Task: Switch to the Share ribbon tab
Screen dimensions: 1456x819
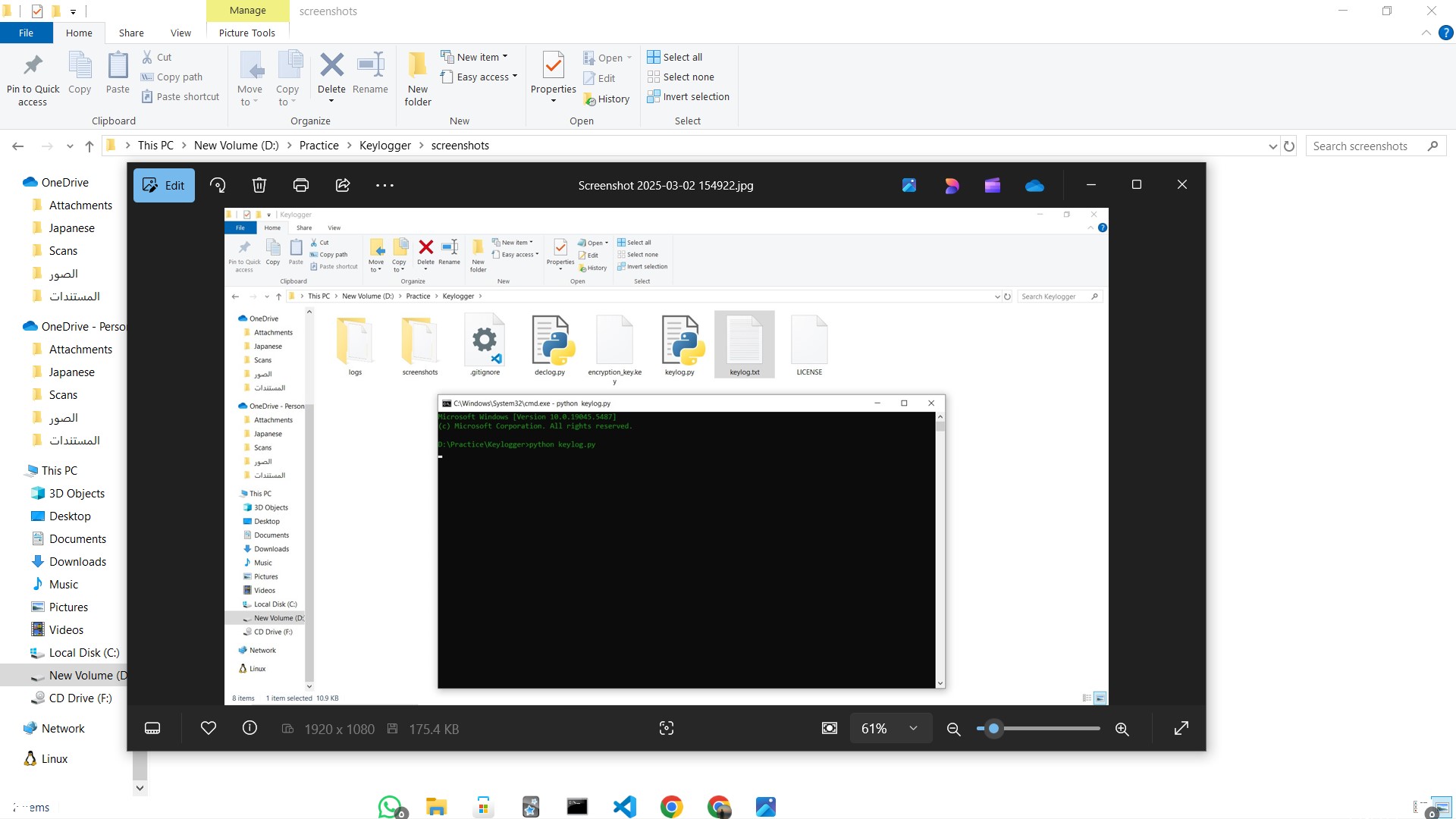Action: (x=131, y=33)
